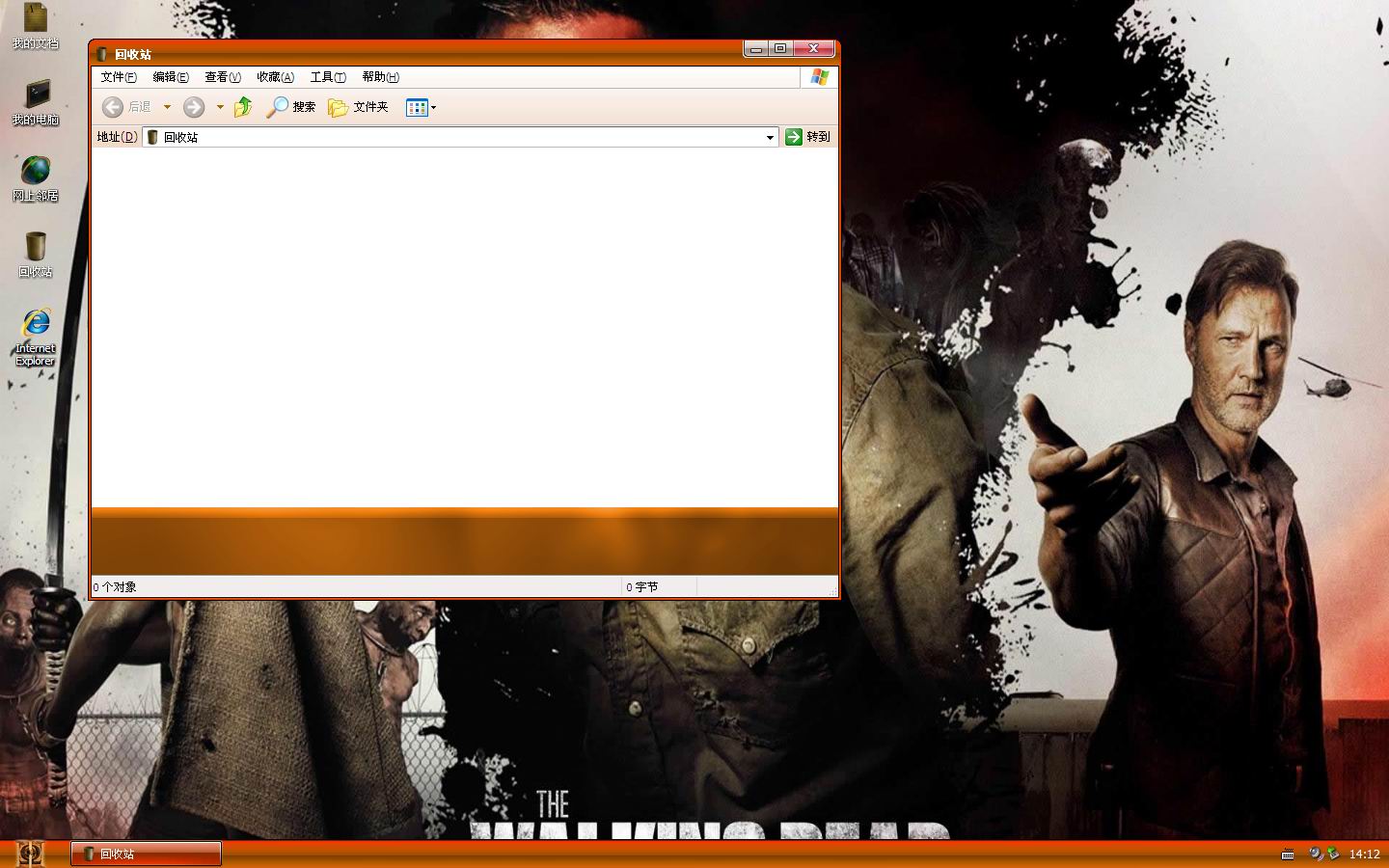Click the first system tray status icon

(x=1316, y=854)
